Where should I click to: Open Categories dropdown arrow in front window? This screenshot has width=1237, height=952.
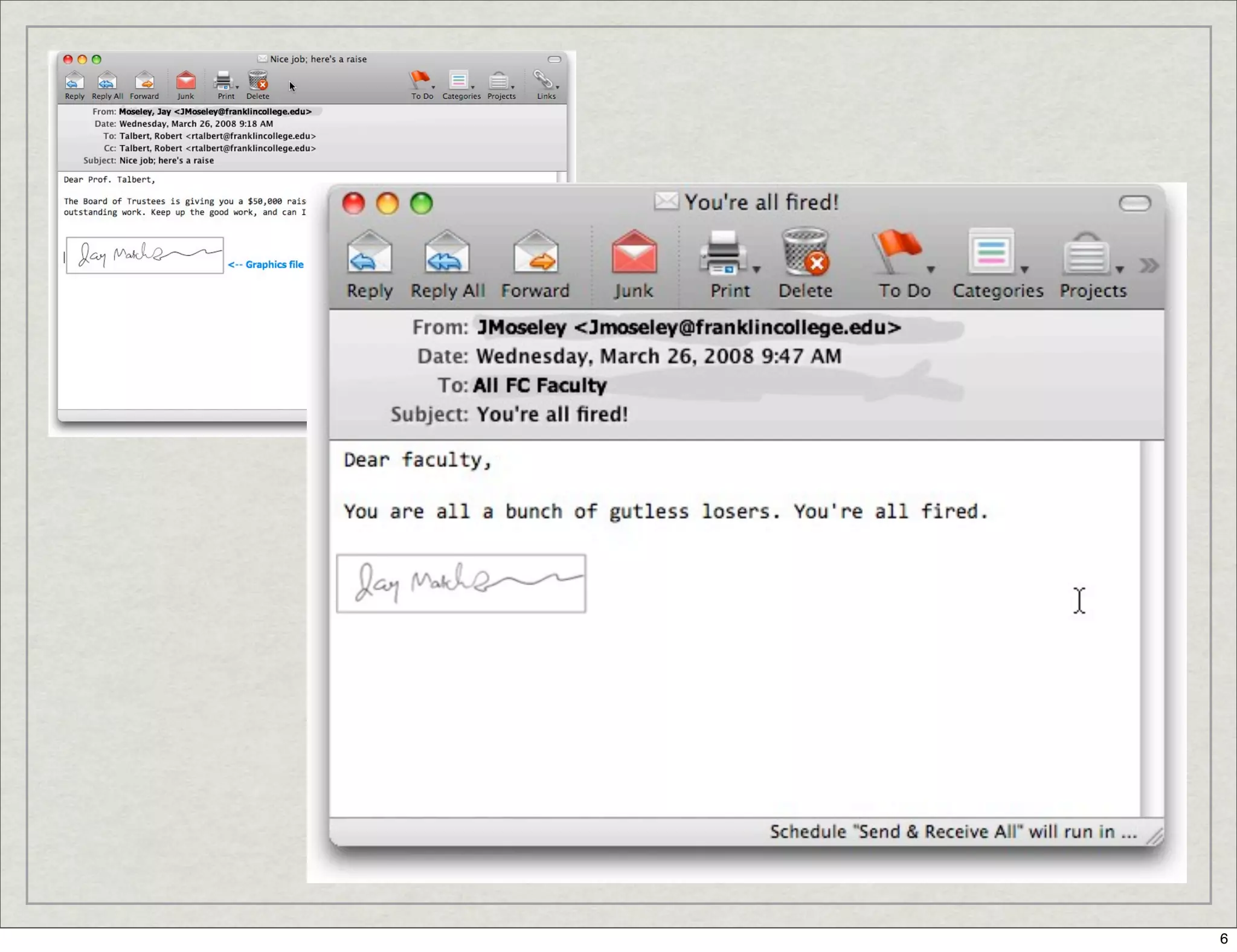(x=1024, y=269)
